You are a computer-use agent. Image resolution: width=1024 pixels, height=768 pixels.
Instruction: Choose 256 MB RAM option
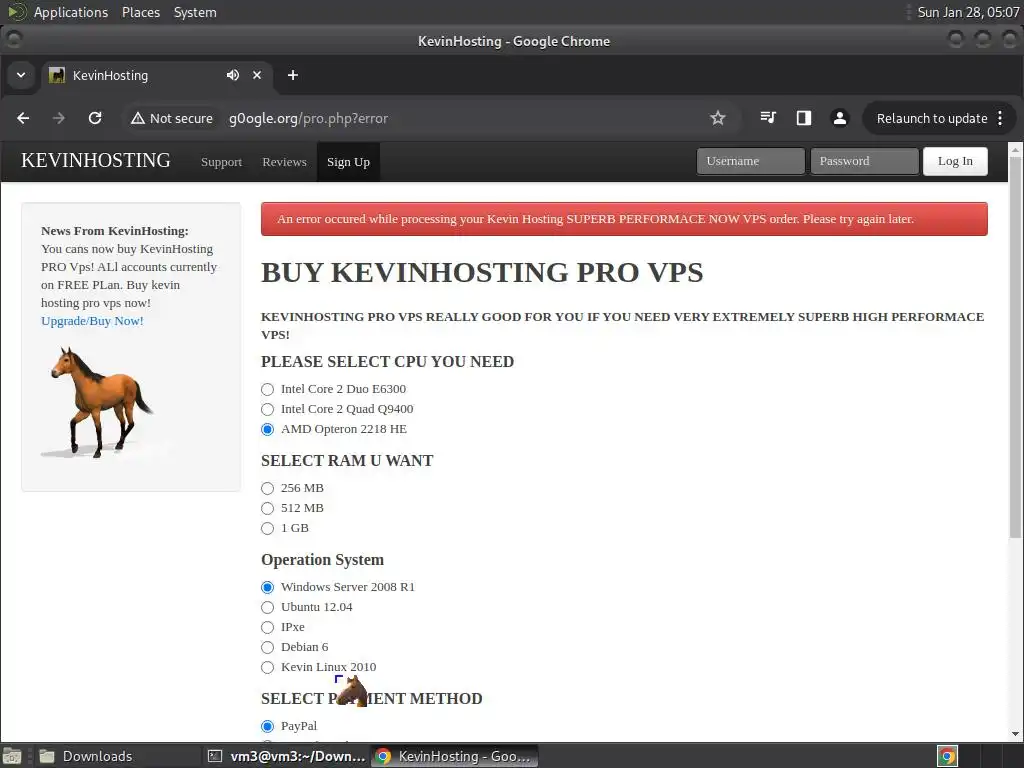click(x=267, y=488)
